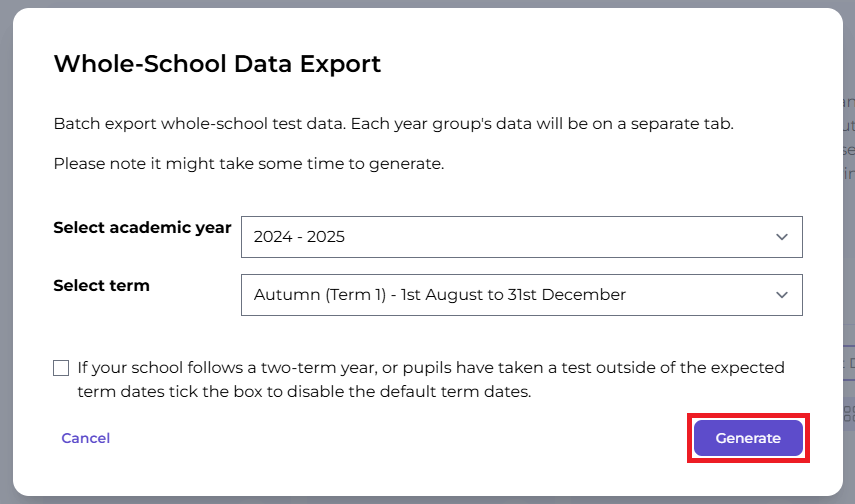Open the Select term combo box
855x504 pixels.
(521, 295)
